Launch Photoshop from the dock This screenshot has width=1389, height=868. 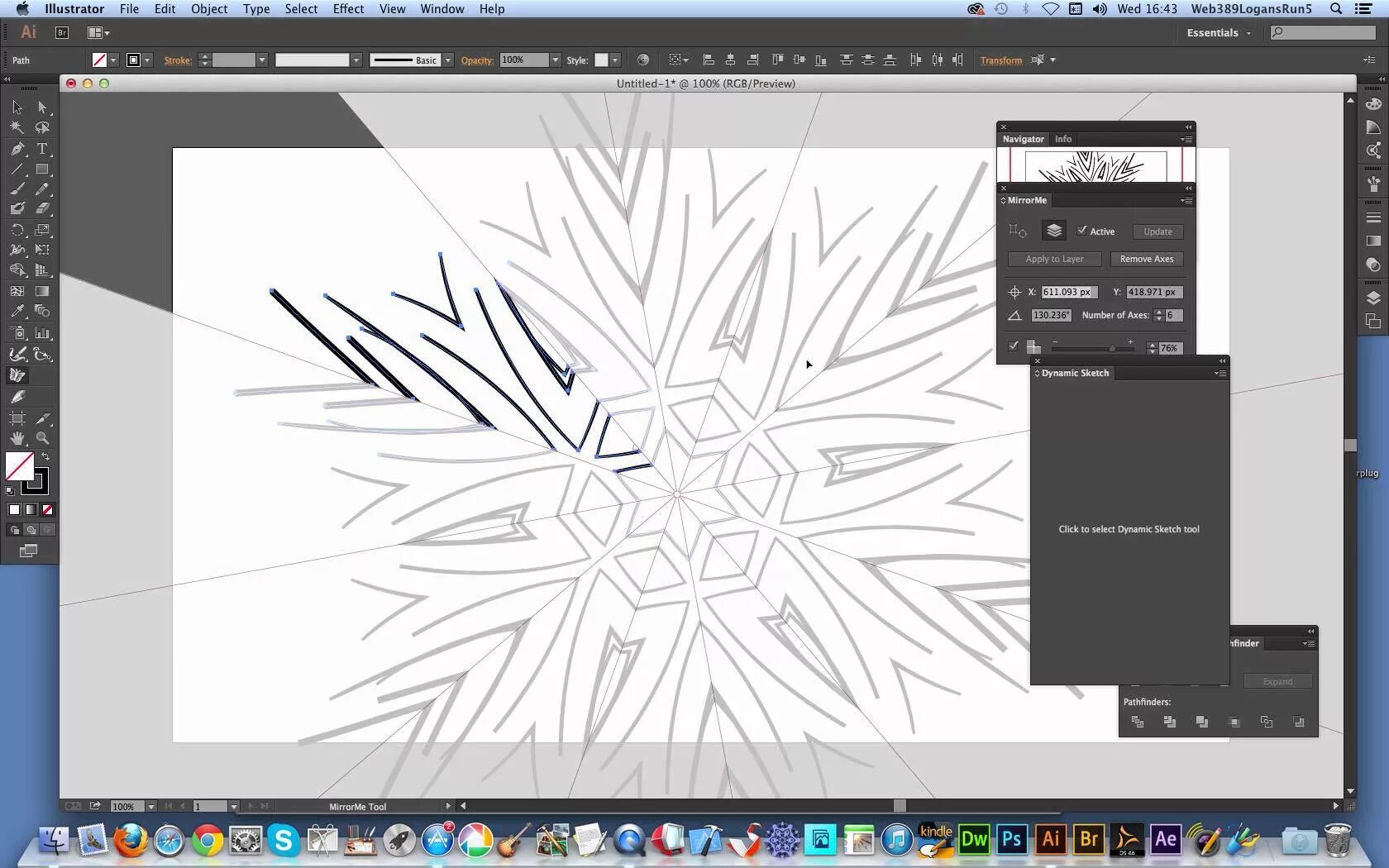tap(1010, 840)
